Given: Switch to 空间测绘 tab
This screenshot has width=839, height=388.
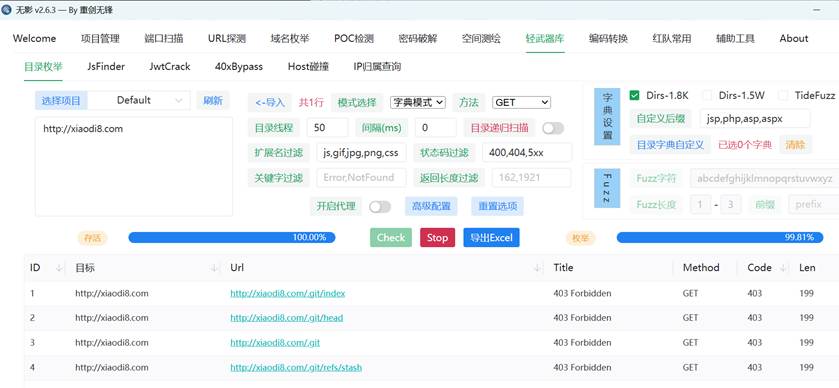Looking at the screenshot, I should coord(482,39).
